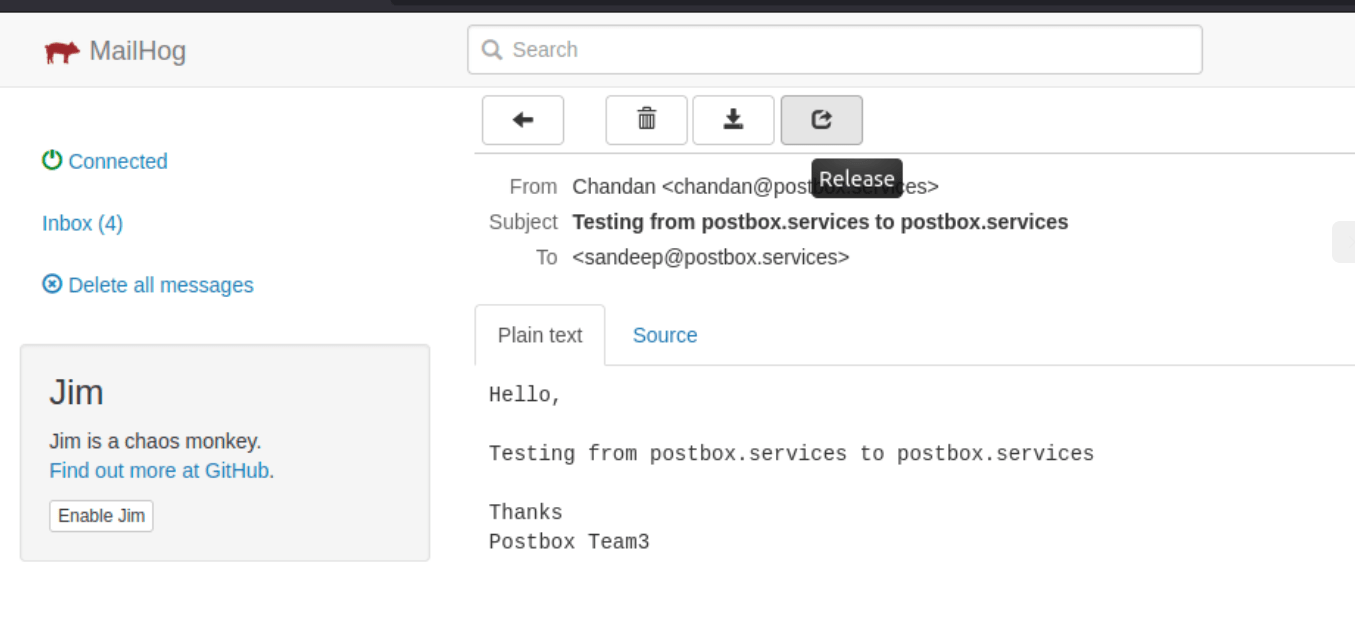This screenshot has height=641, width=1355.
Task: Click the email subject line text
Action: pos(820,221)
